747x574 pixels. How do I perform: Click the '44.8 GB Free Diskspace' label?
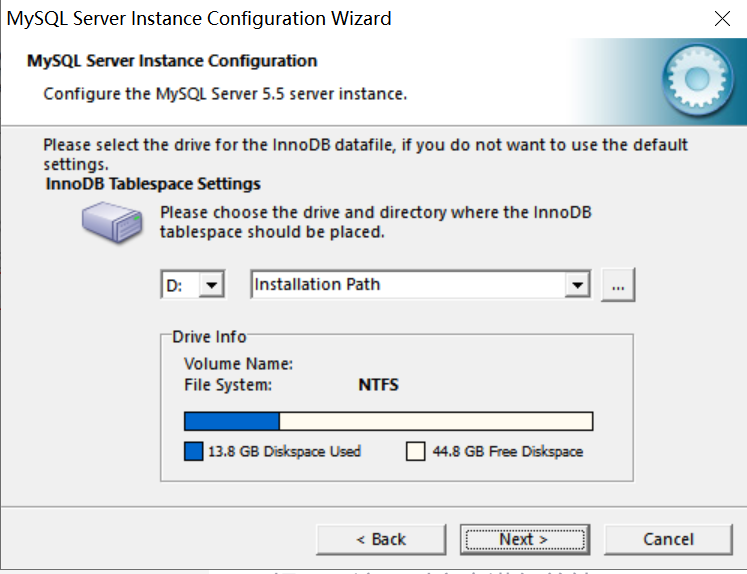click(508, 451)
